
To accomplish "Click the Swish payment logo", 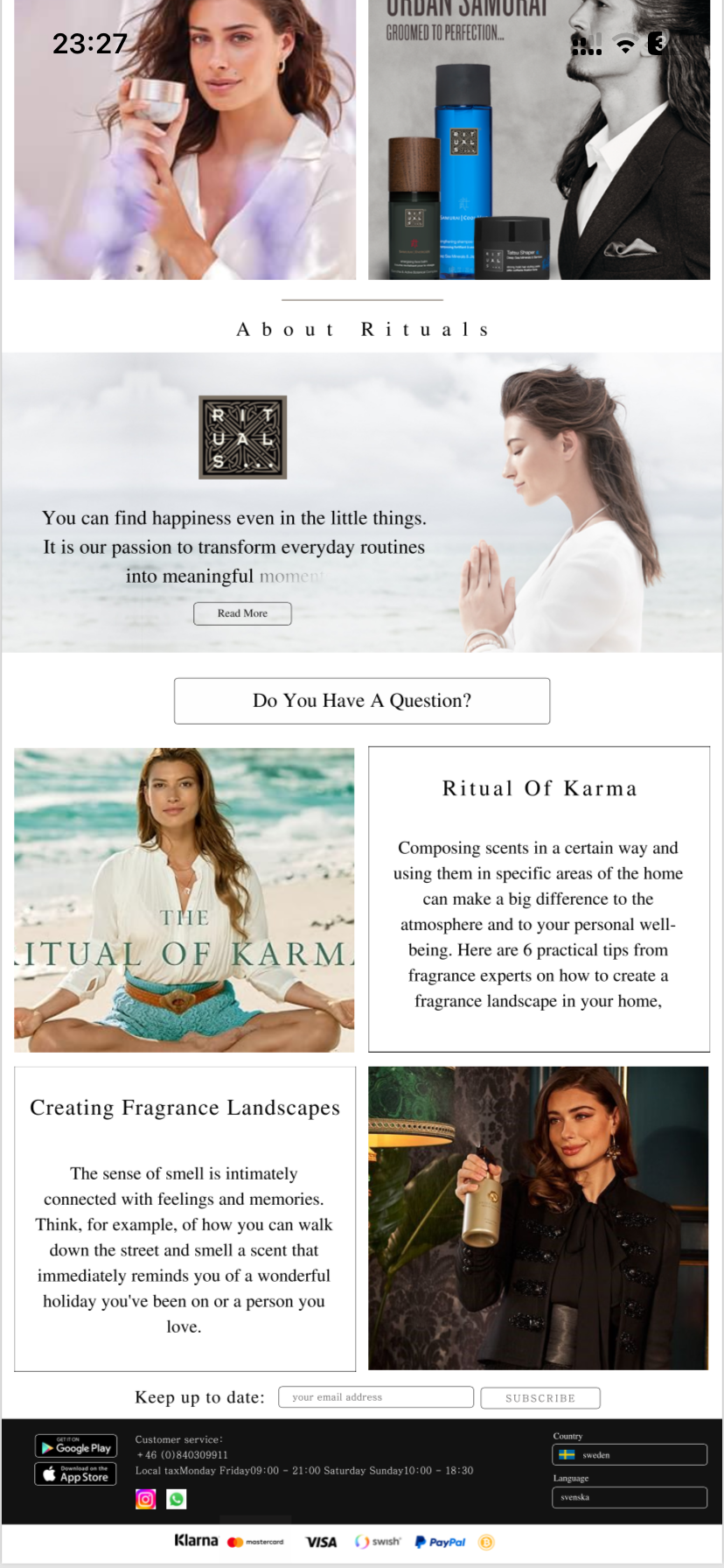I will tap(378, 1542).
